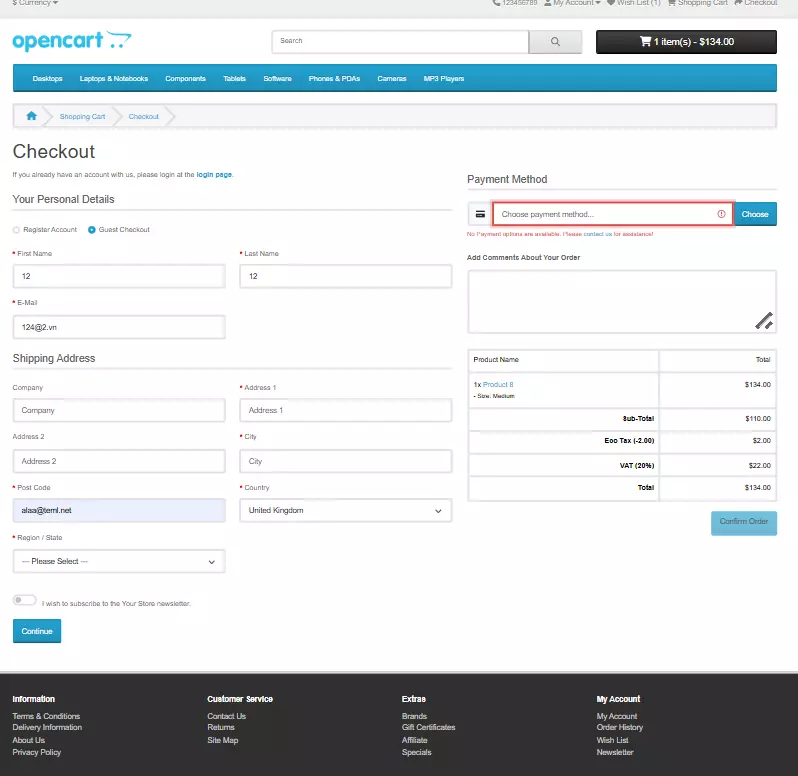This screenshot has width=798, height=776.
Task: Open Terms & Conditions footer link
Action: point(46,716)
